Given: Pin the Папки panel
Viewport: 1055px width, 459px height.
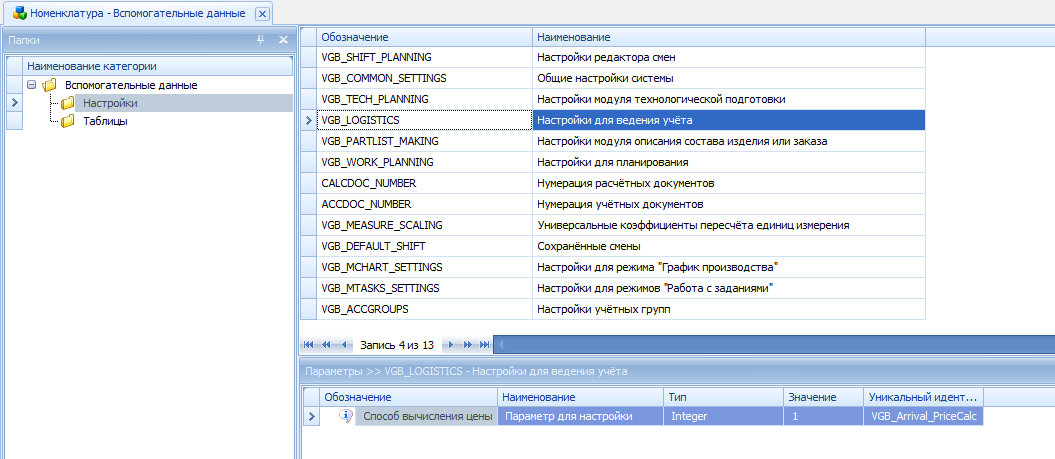Looking at the screenshot, I should [261, 40].
